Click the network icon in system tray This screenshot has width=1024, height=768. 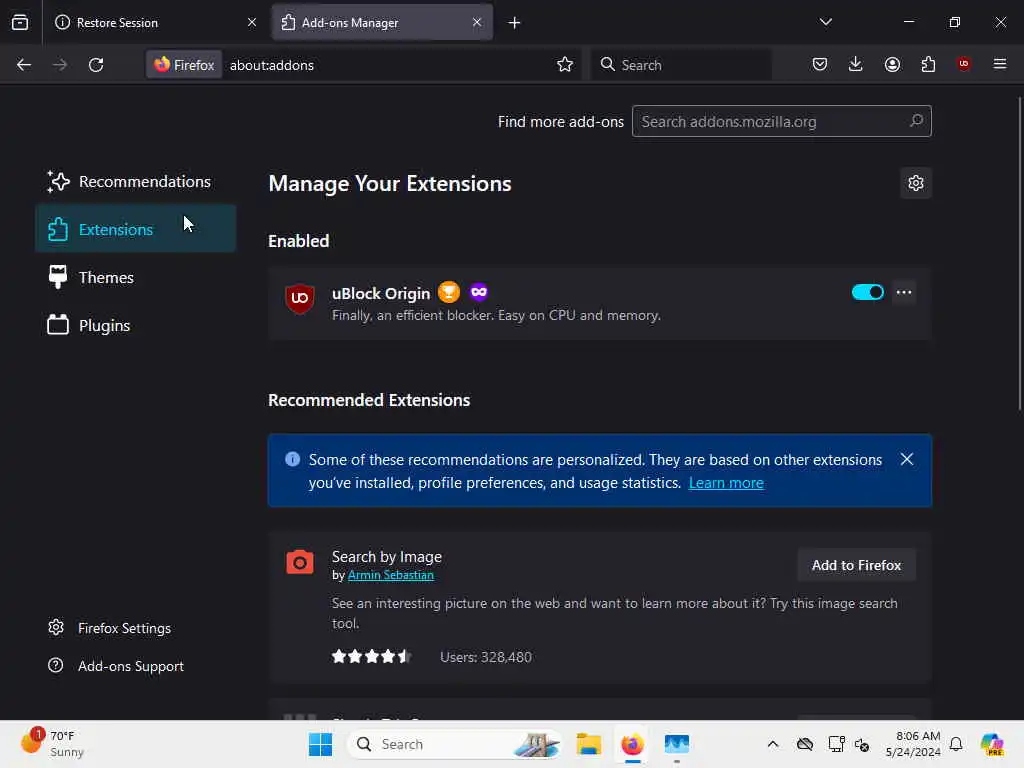click(x=836, y=744)
